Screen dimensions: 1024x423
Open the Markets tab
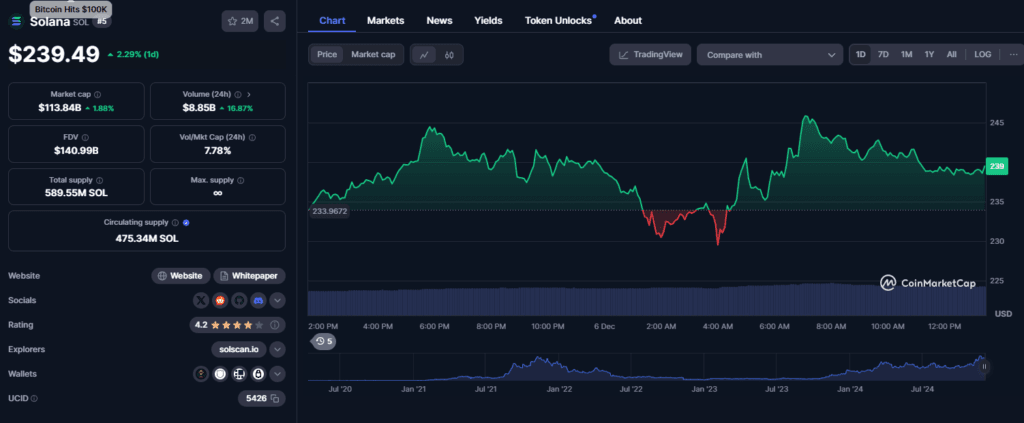pos(385,21)
